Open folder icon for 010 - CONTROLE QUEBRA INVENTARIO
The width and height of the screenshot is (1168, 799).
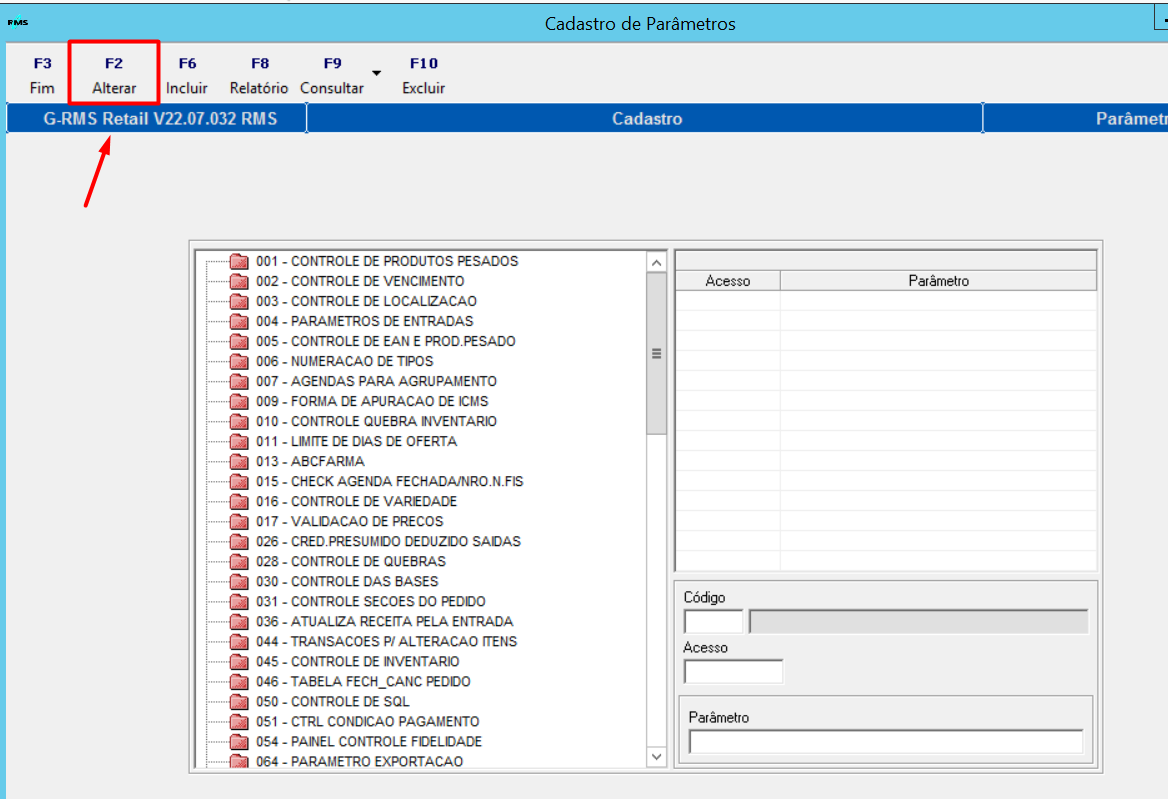click(x=239, y=421)
